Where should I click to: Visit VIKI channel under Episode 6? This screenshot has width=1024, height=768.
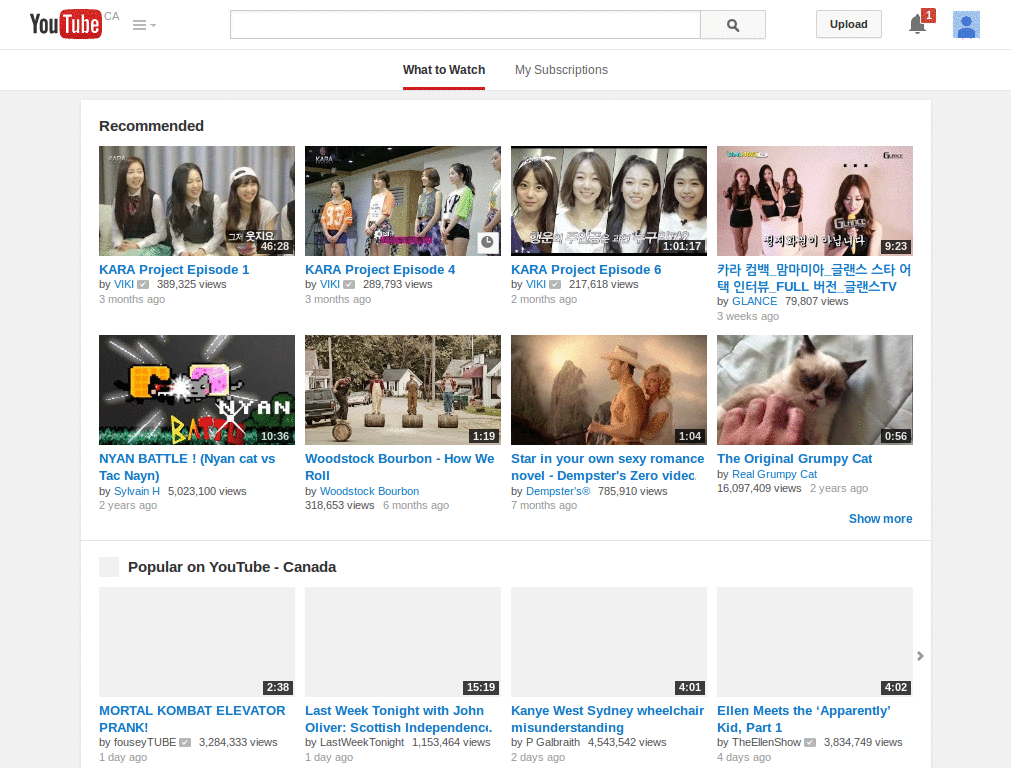point(536,285)
